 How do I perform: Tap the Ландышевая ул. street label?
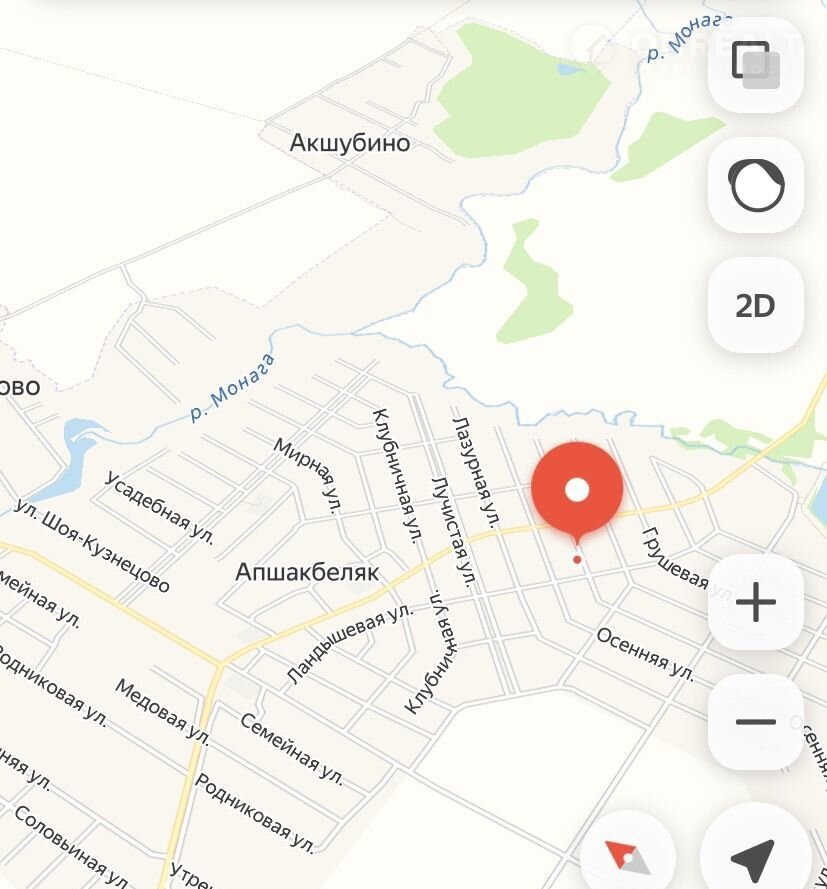point(350,643)
